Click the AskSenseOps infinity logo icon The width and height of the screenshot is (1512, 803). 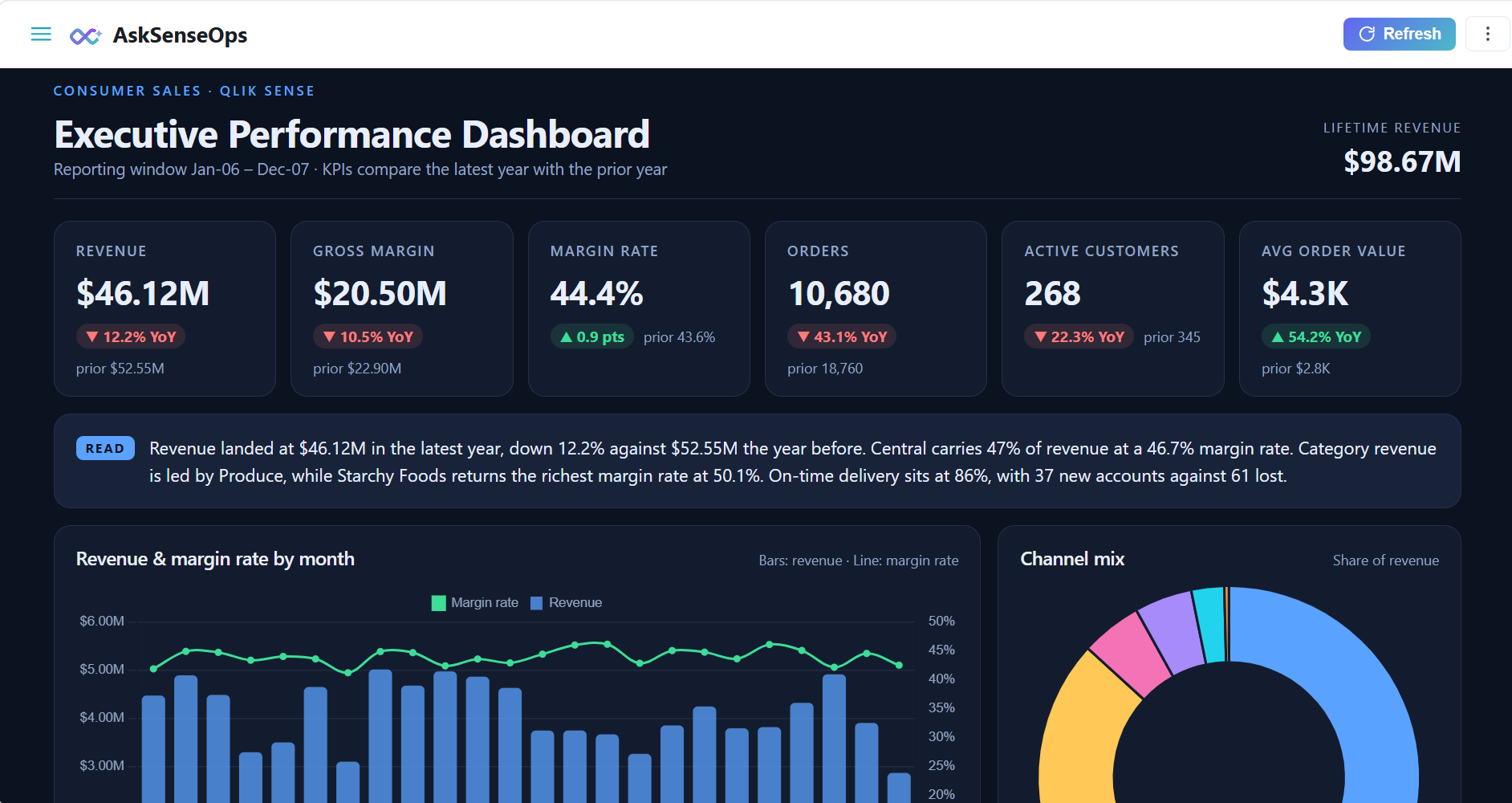85,35
